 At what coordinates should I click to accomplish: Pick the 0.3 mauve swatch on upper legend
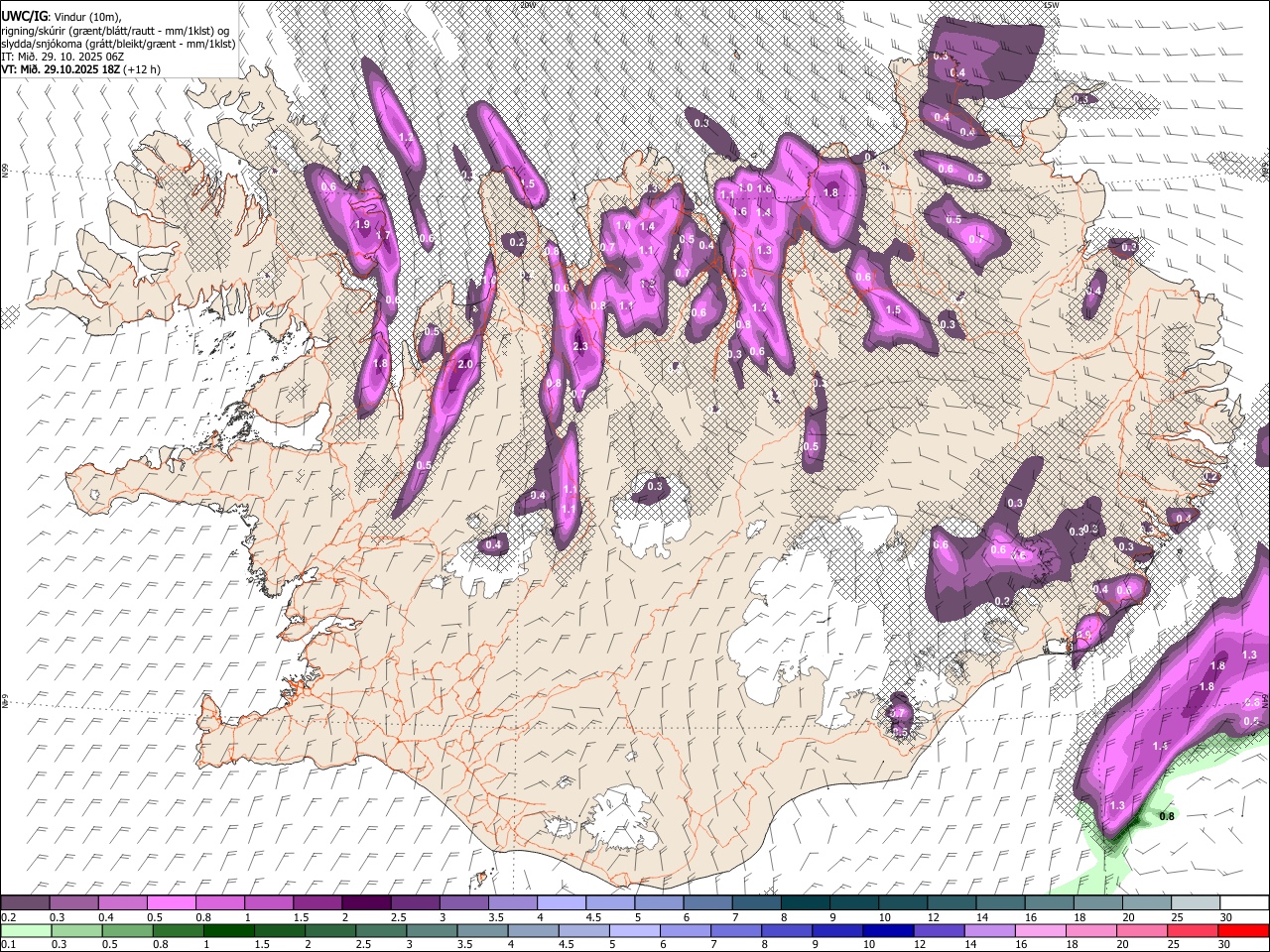(x=73, y=903)
